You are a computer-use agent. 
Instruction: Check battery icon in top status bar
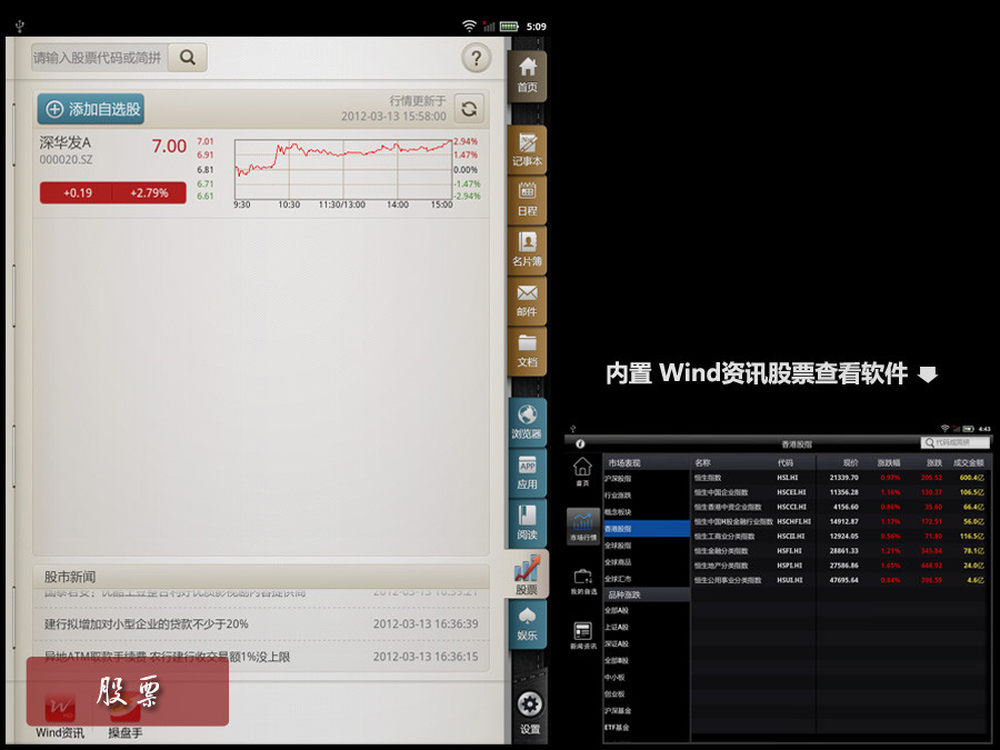pyautogui.click(x=509, y=26)
